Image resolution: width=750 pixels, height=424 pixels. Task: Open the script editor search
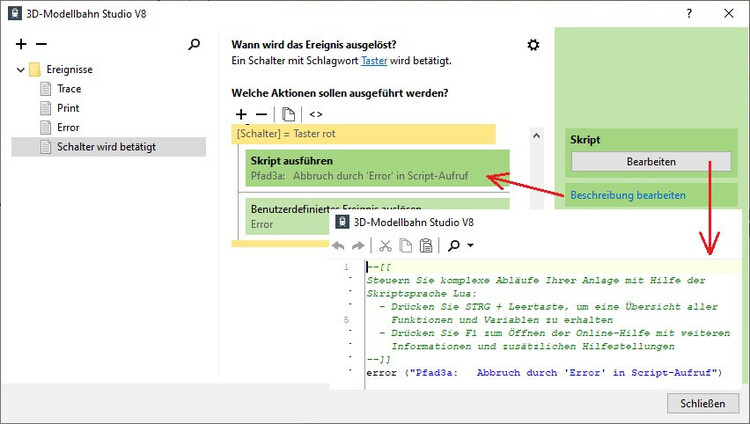(453, 245)
